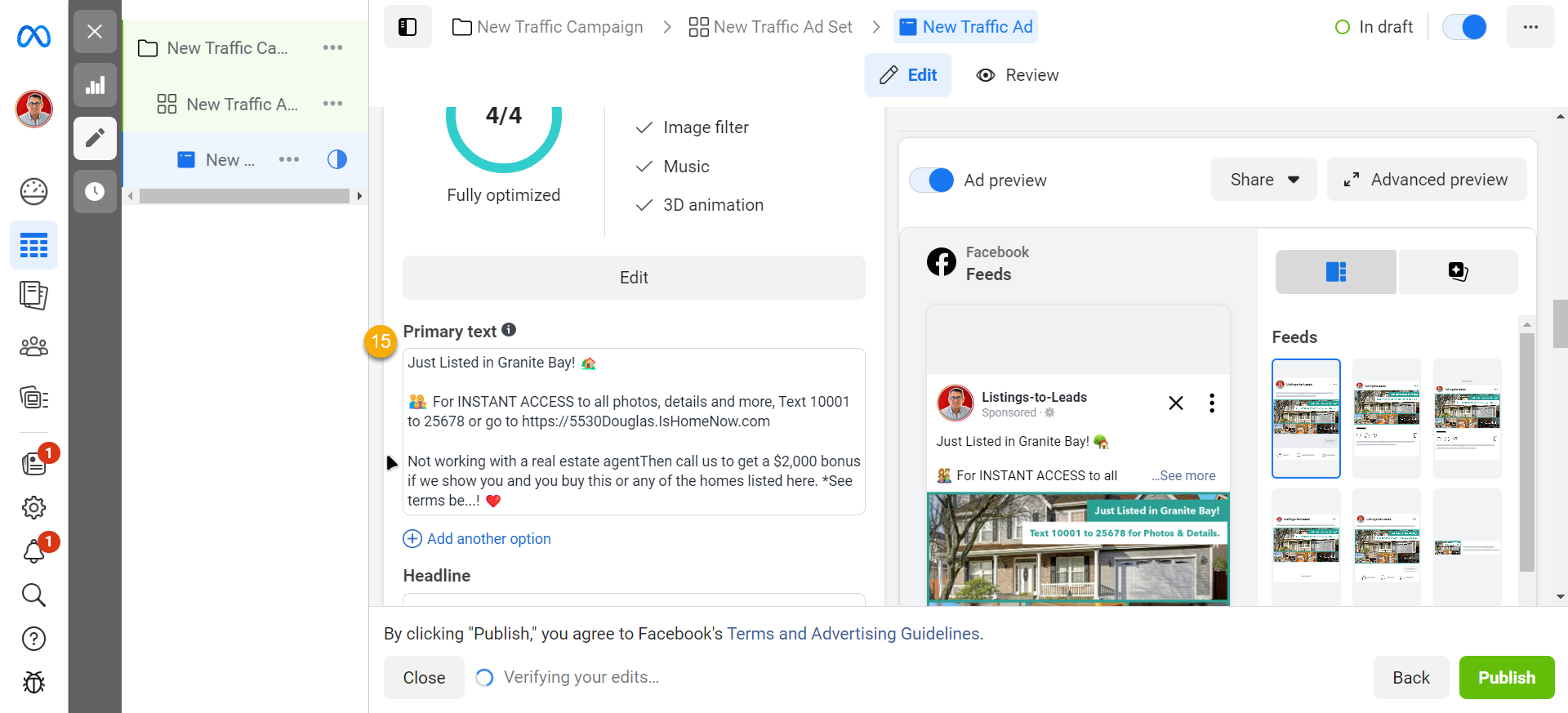
Task: Select New Traffic Ad Set breadcrumb
Action: 771,27
